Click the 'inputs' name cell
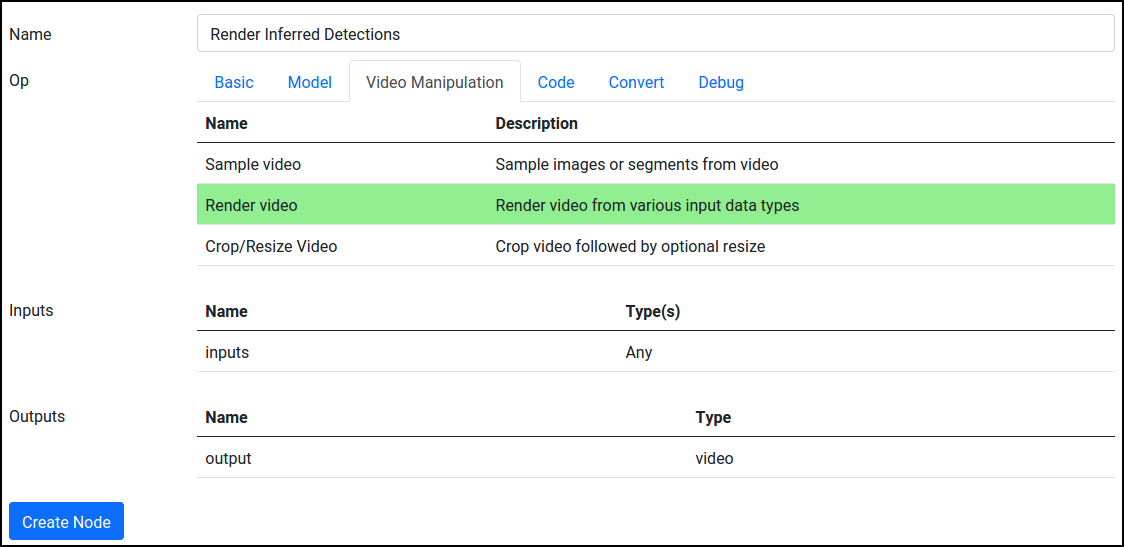 tap(227, 352)
